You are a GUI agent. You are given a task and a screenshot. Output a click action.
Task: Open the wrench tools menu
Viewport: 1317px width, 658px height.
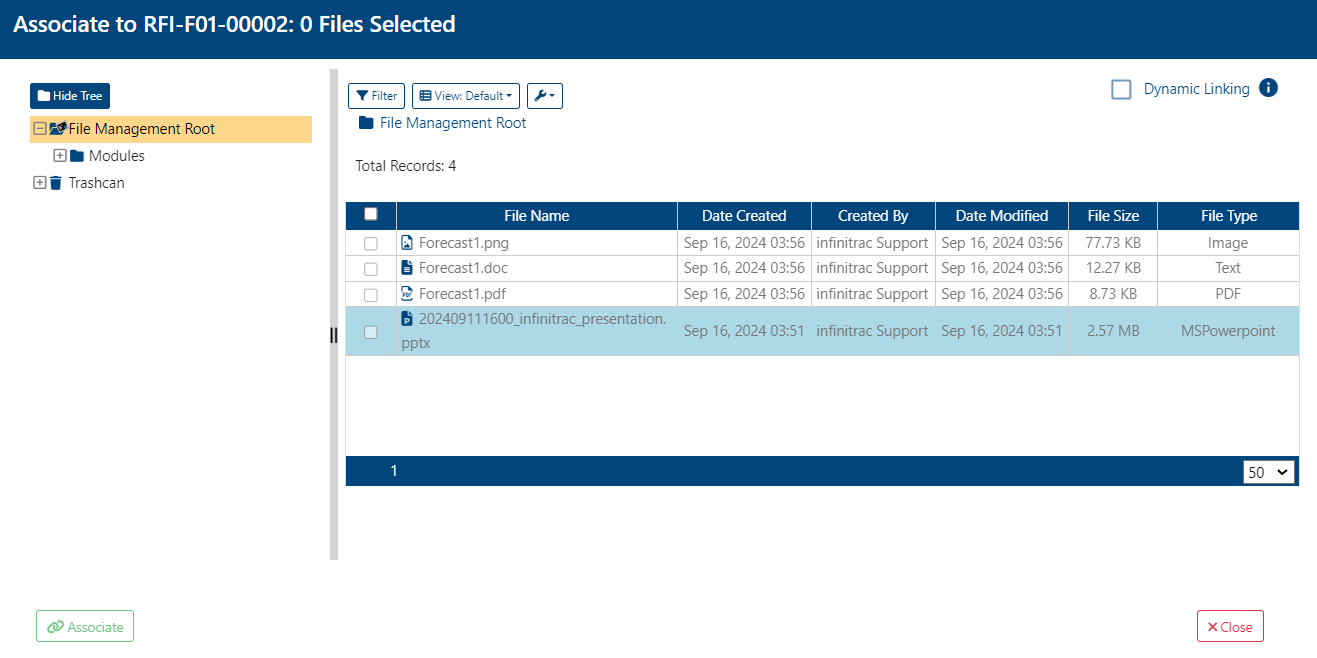coord(545,96)
